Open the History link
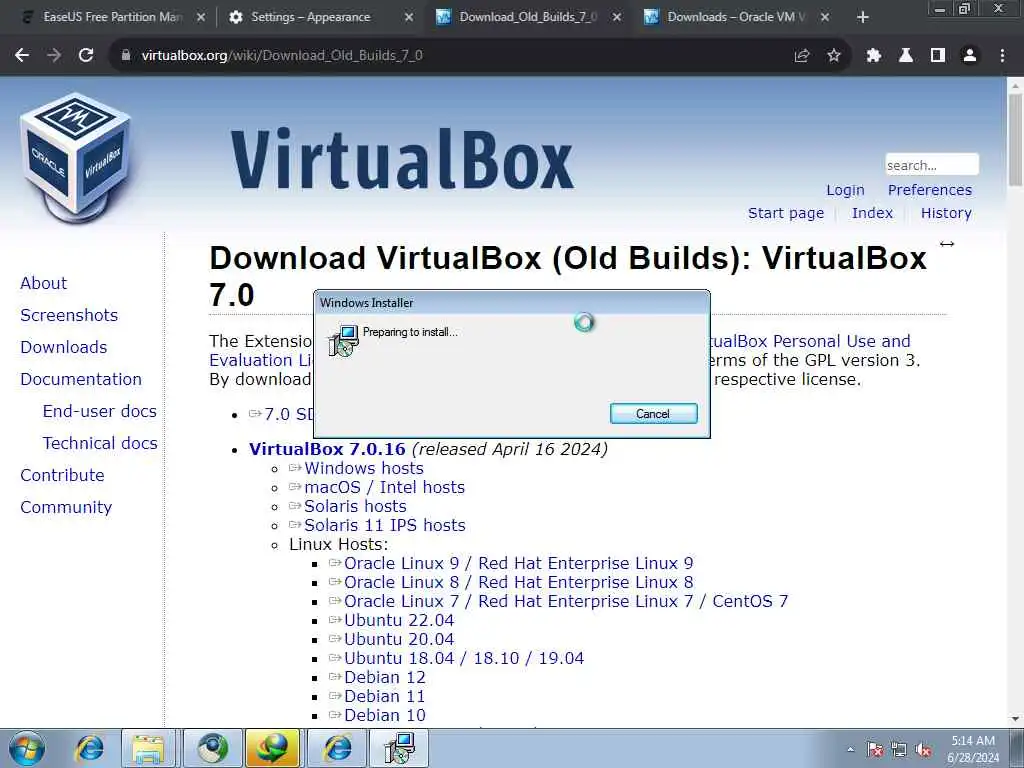The height and width of the screenshot is (768, 1024). click(946, 213)
